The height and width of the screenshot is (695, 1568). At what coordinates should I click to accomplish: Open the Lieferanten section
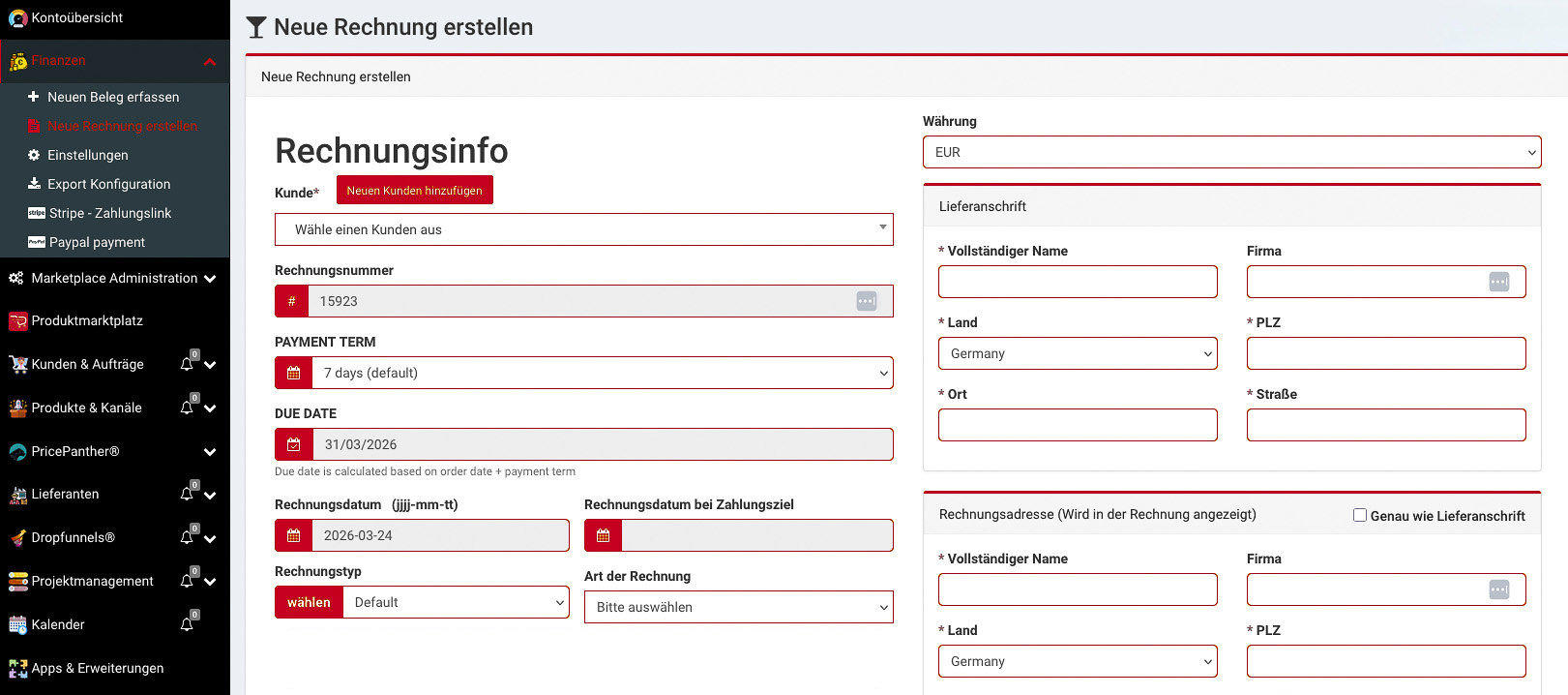tap(65, 494)
